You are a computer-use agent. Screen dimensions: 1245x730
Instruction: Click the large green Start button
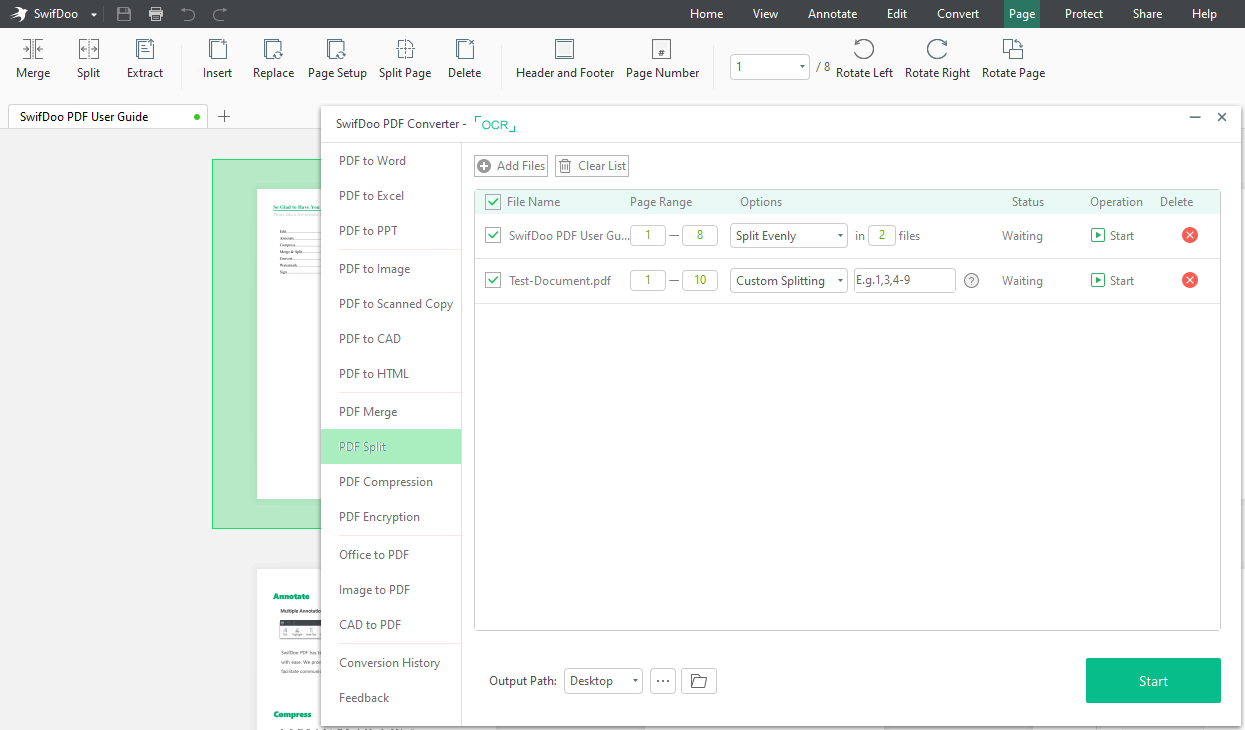coord(1153,681)
